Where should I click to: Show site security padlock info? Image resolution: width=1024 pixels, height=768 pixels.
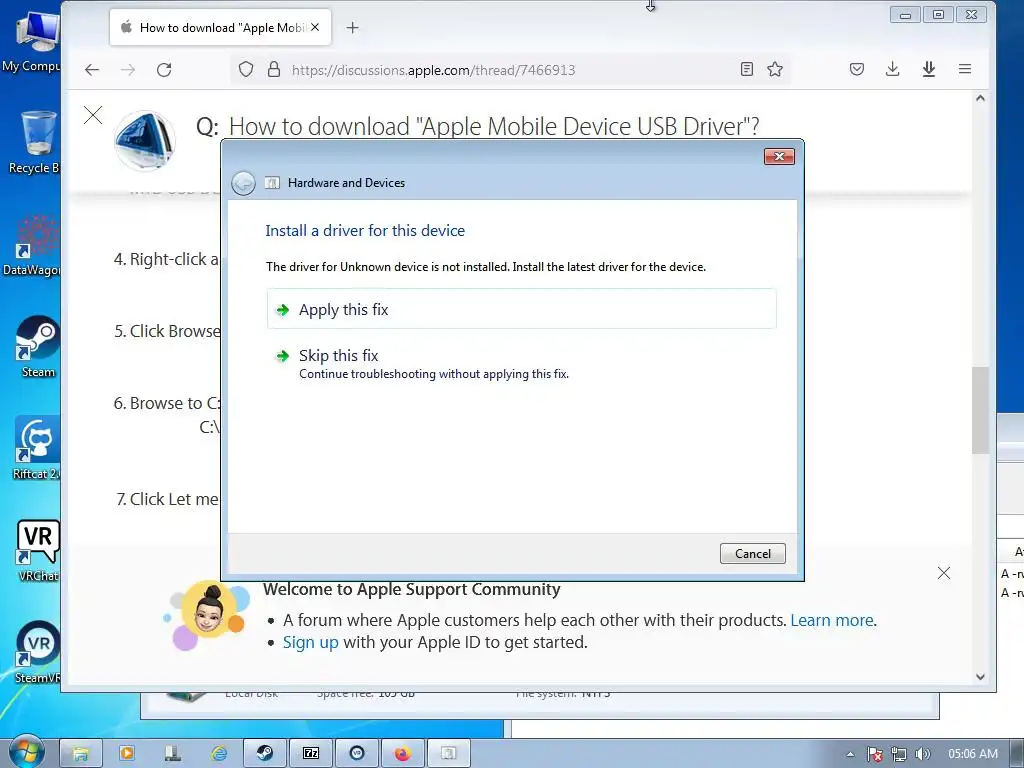coord(274,69)
